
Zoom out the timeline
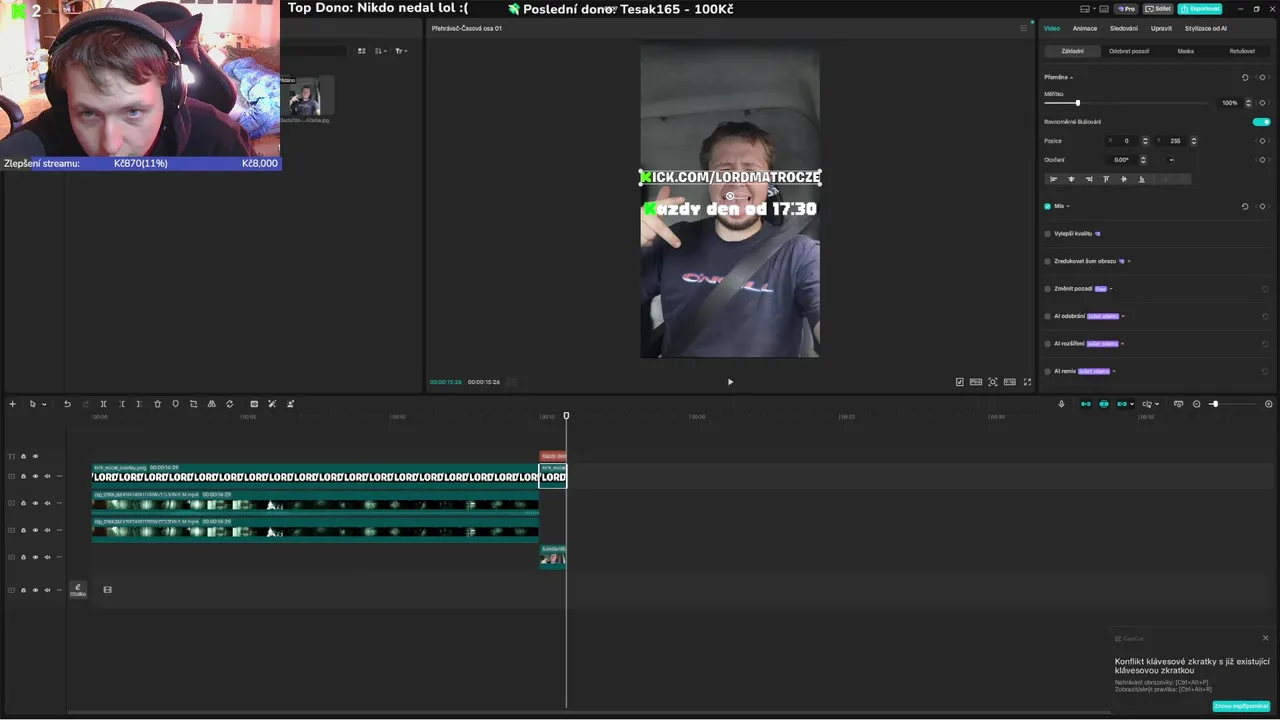tap(1196, 404)
